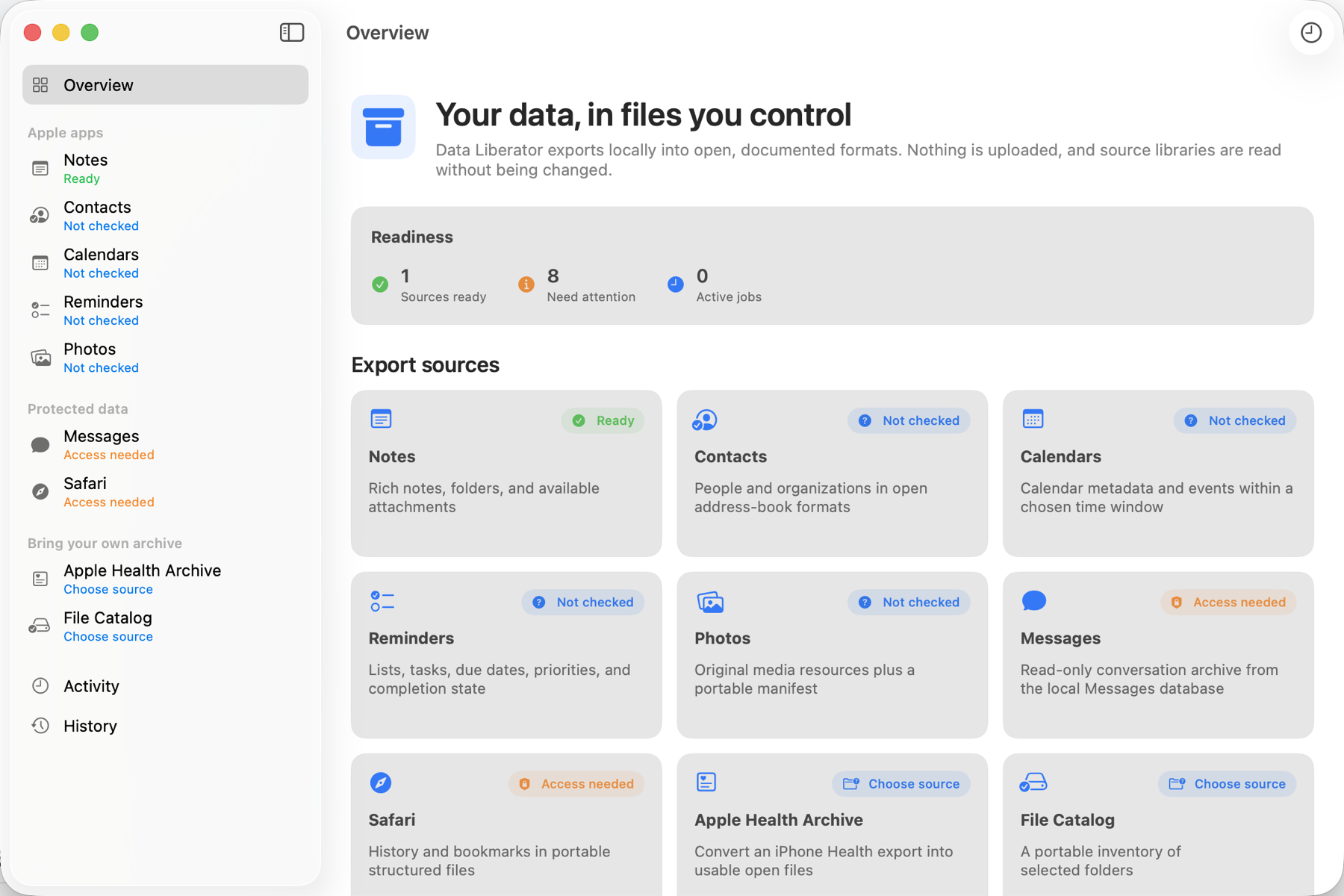
Task: Click the Contacts card icon
Action: (705, 420)
